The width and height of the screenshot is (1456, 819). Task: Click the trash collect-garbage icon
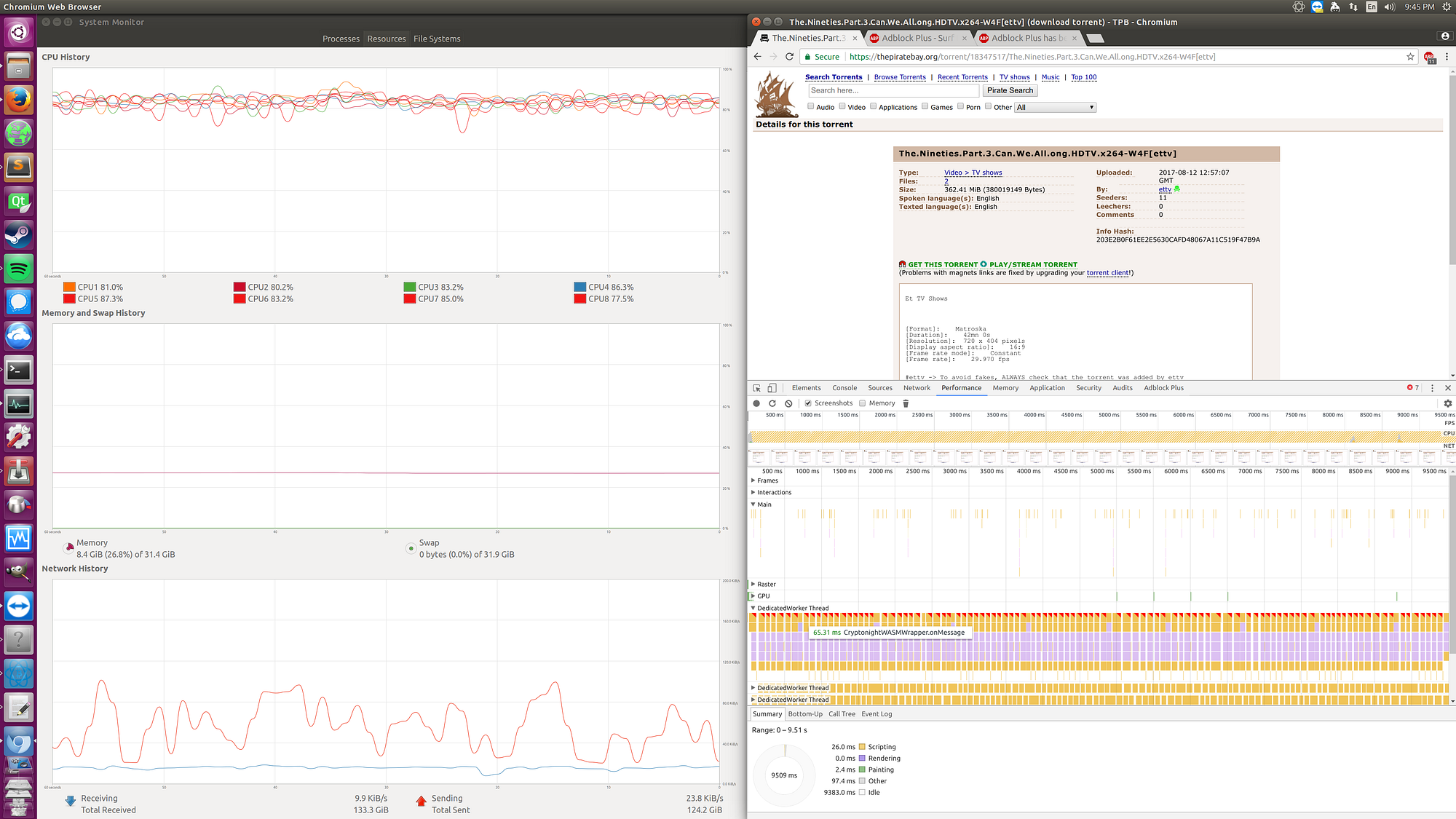coord(906,403)
